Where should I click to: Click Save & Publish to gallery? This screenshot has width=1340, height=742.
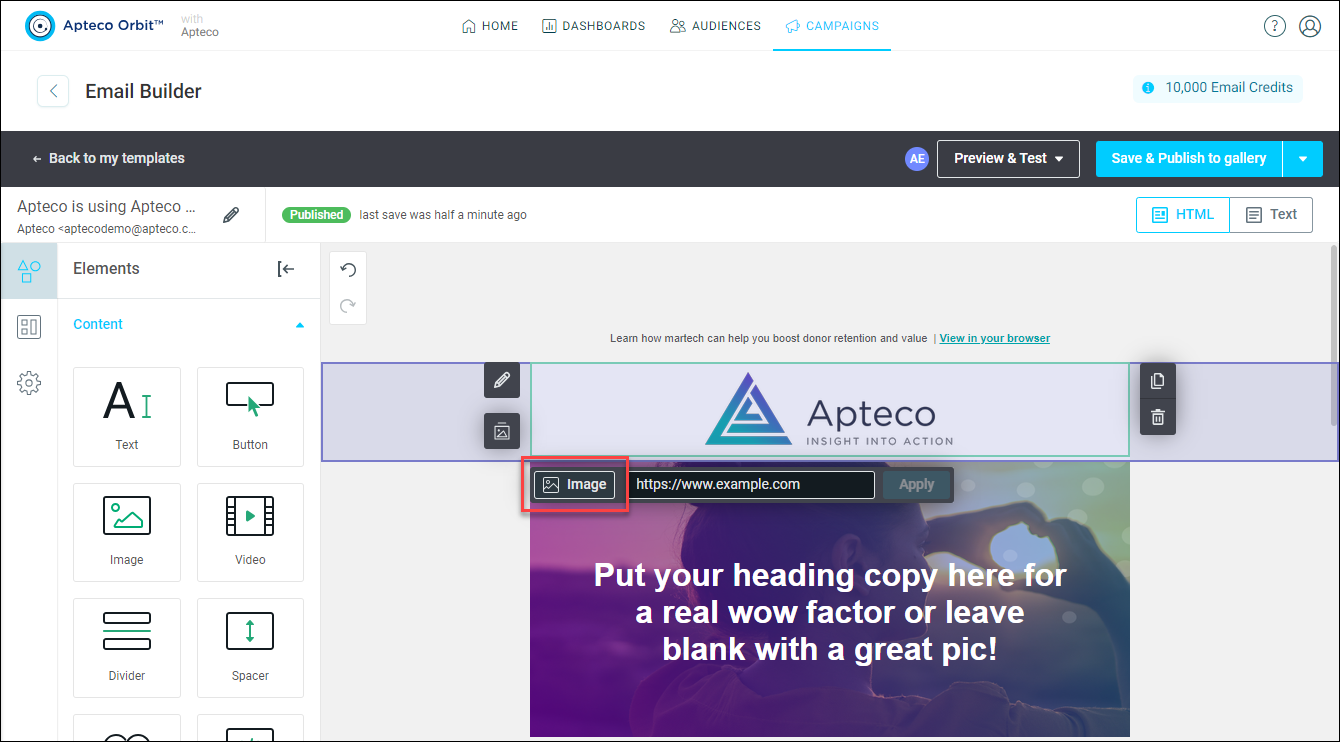click(x=1189, y=158)
